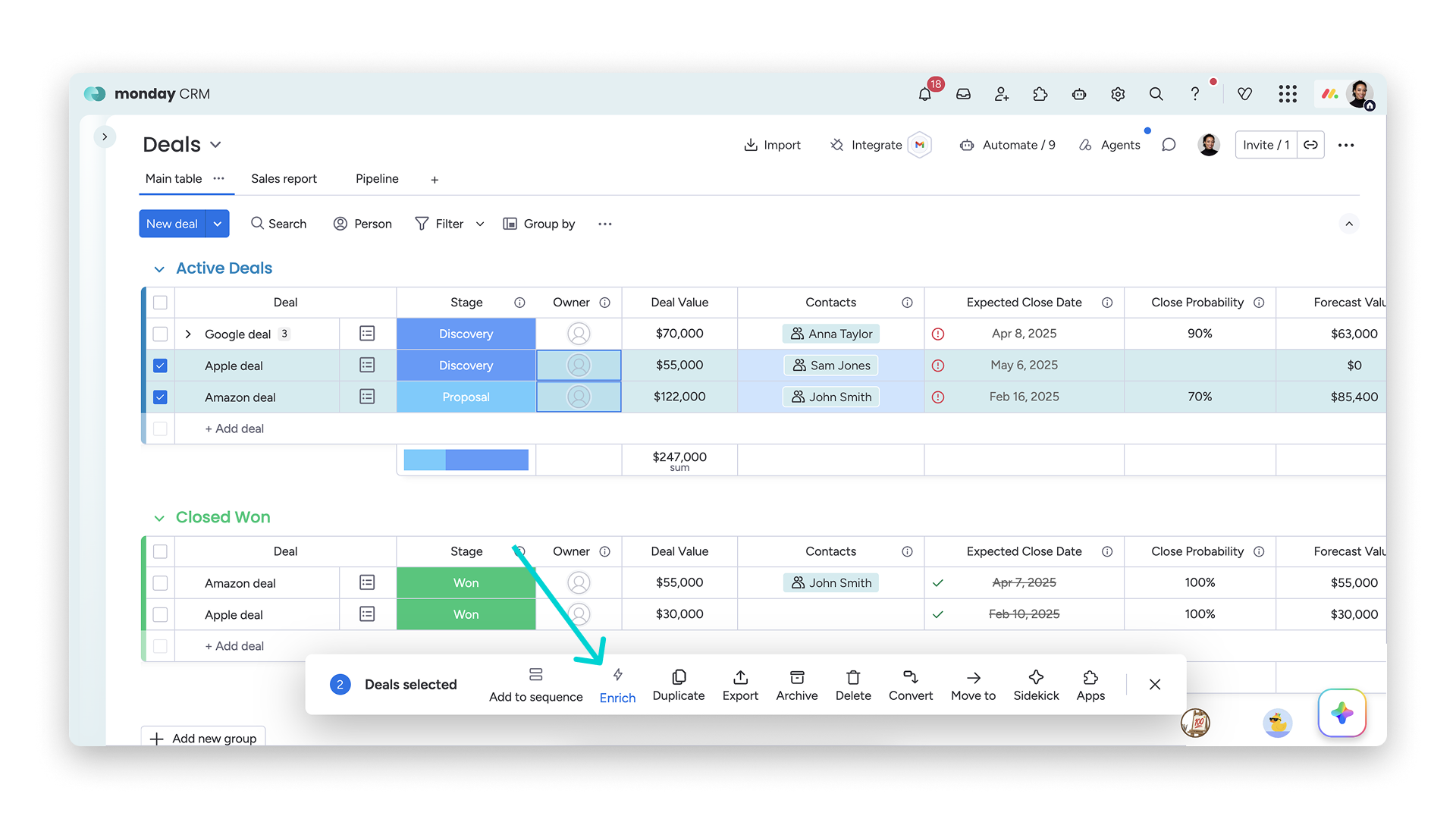Collapse the Closed Won group
The image size is (1456, 819).
[x=159, y=518]
